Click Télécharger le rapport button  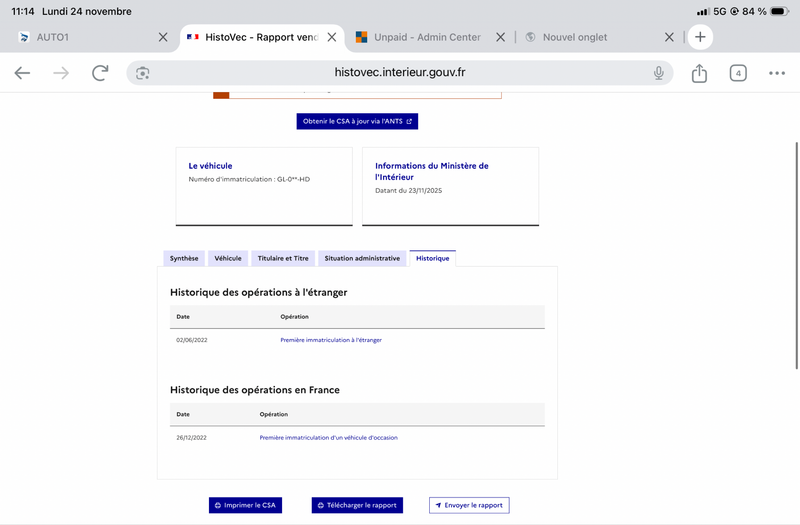point(357,505)
